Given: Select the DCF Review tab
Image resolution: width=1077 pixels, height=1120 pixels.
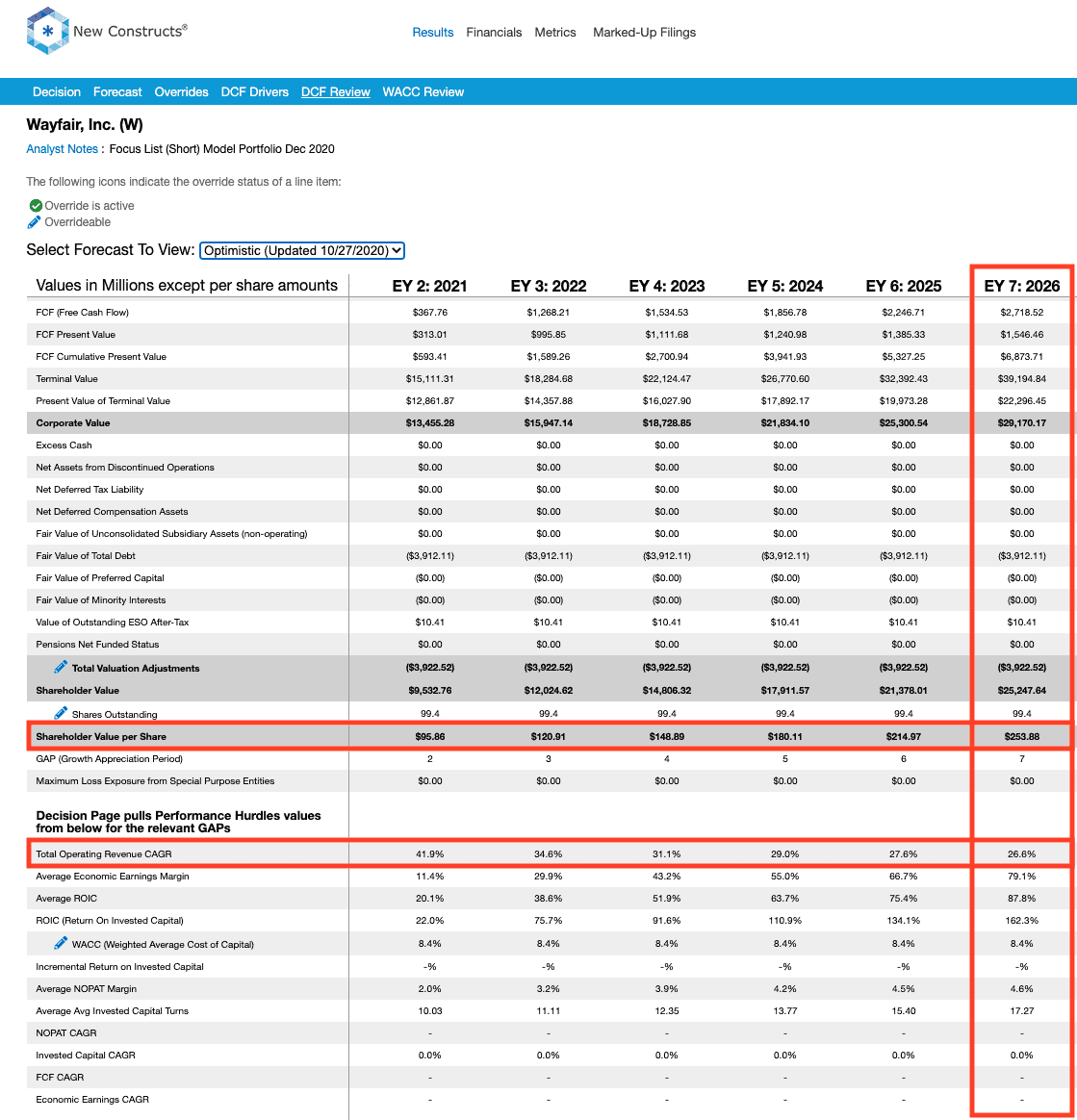Looking at the screenshot, I should click(335, 91).
